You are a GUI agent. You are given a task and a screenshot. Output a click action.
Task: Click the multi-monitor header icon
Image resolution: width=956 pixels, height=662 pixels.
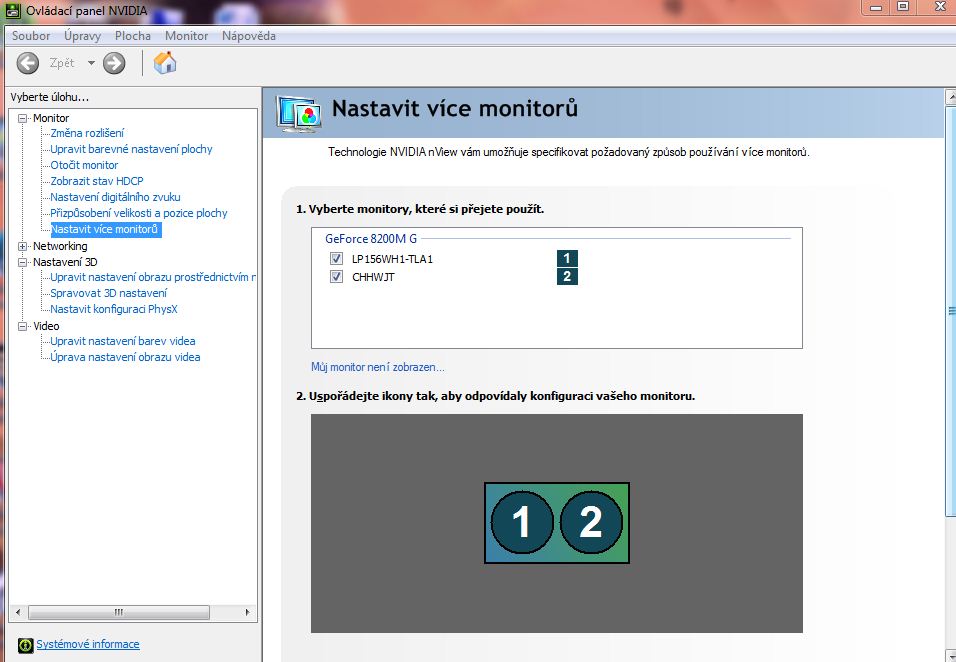tap(298, 114)
